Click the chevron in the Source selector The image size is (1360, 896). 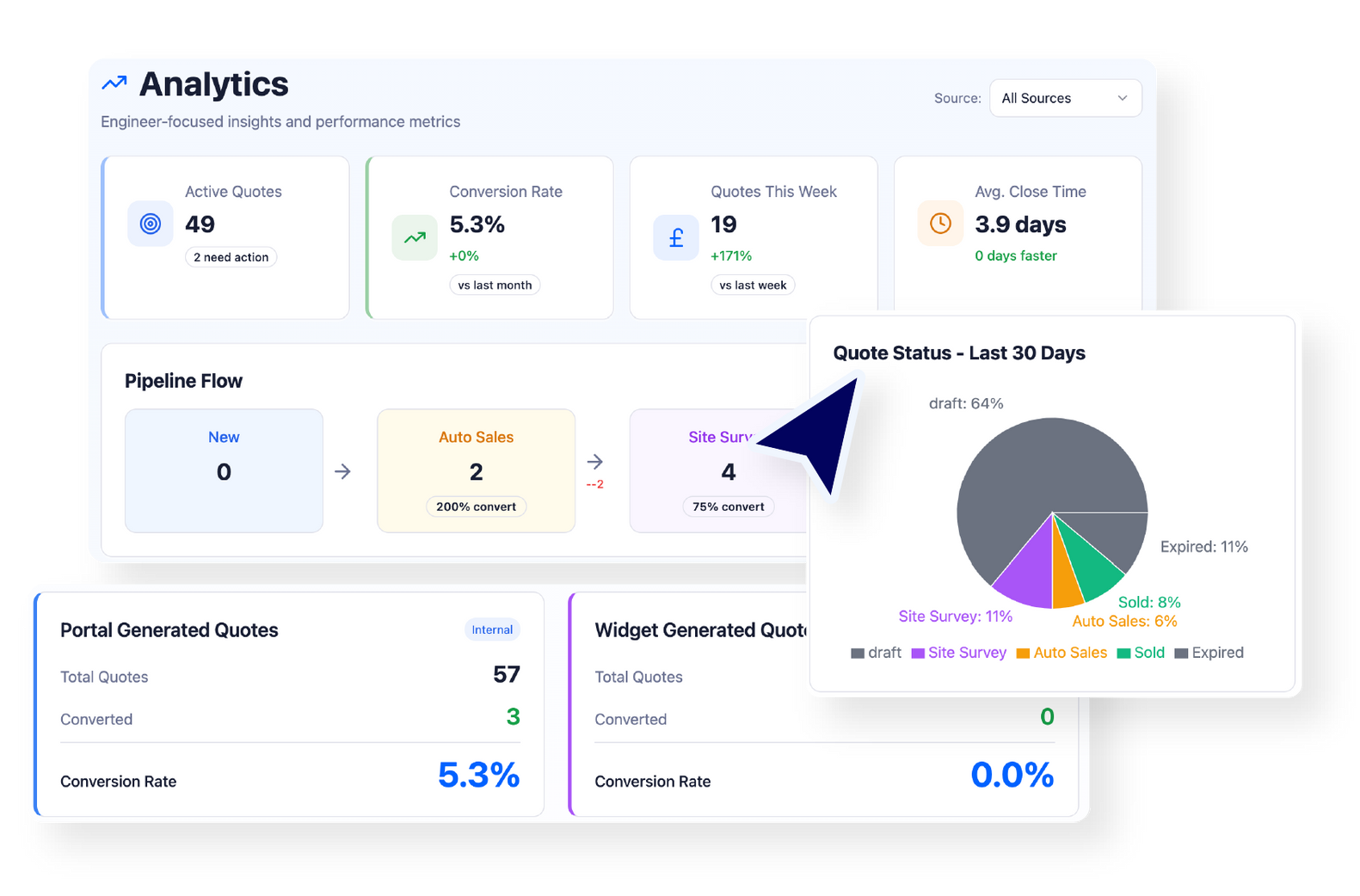[1122, 98]
